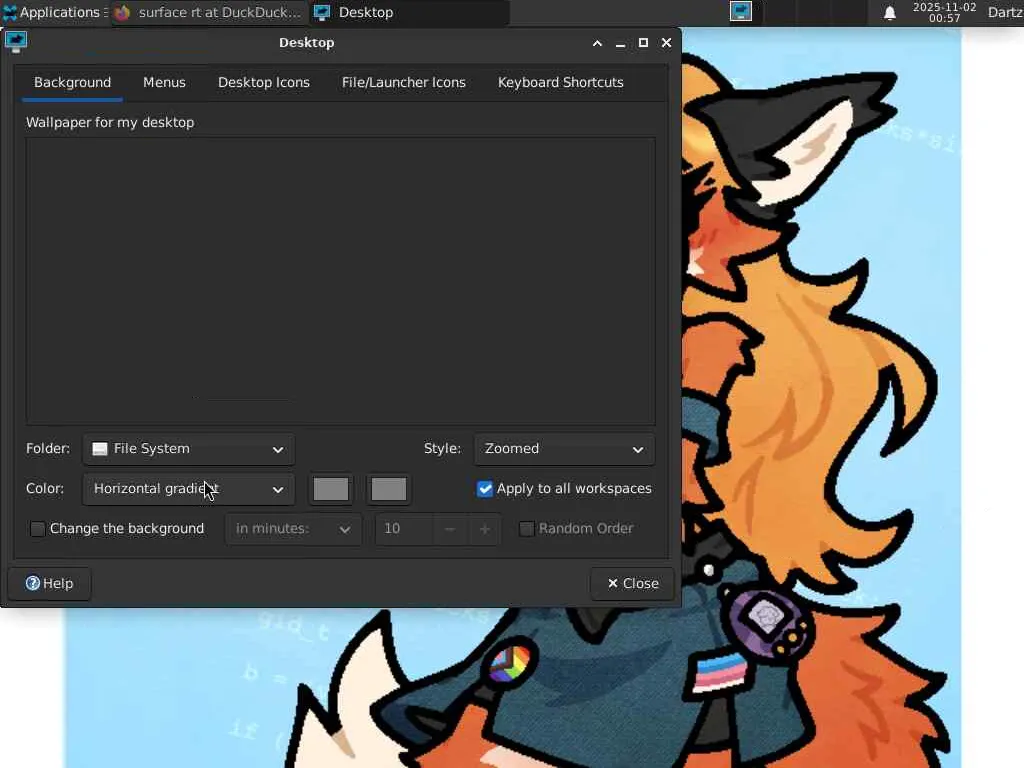Open the 'in minutes' interval dropdown

click(293, 529)
